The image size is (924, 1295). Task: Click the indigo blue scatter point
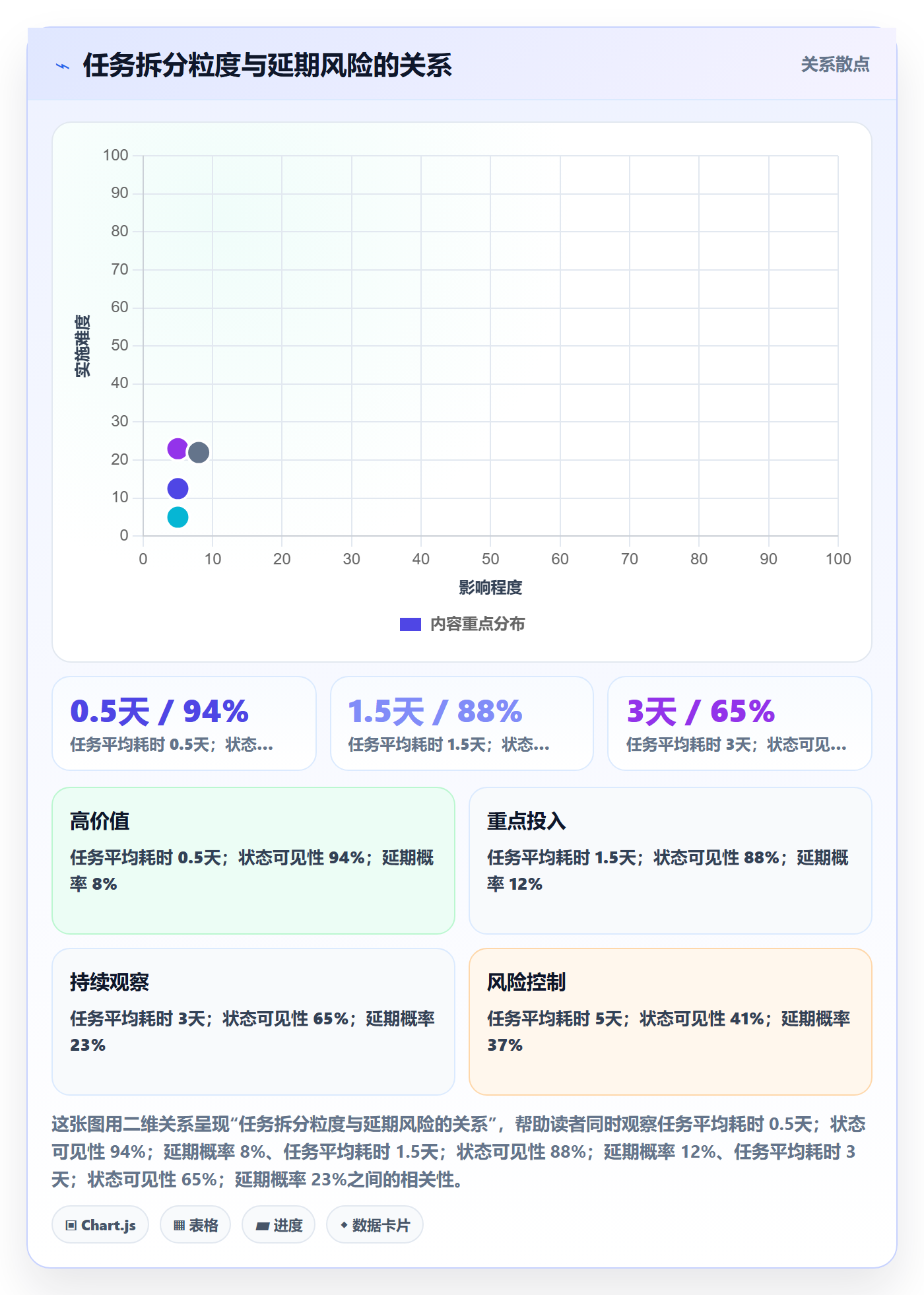[x=178, y=488]
